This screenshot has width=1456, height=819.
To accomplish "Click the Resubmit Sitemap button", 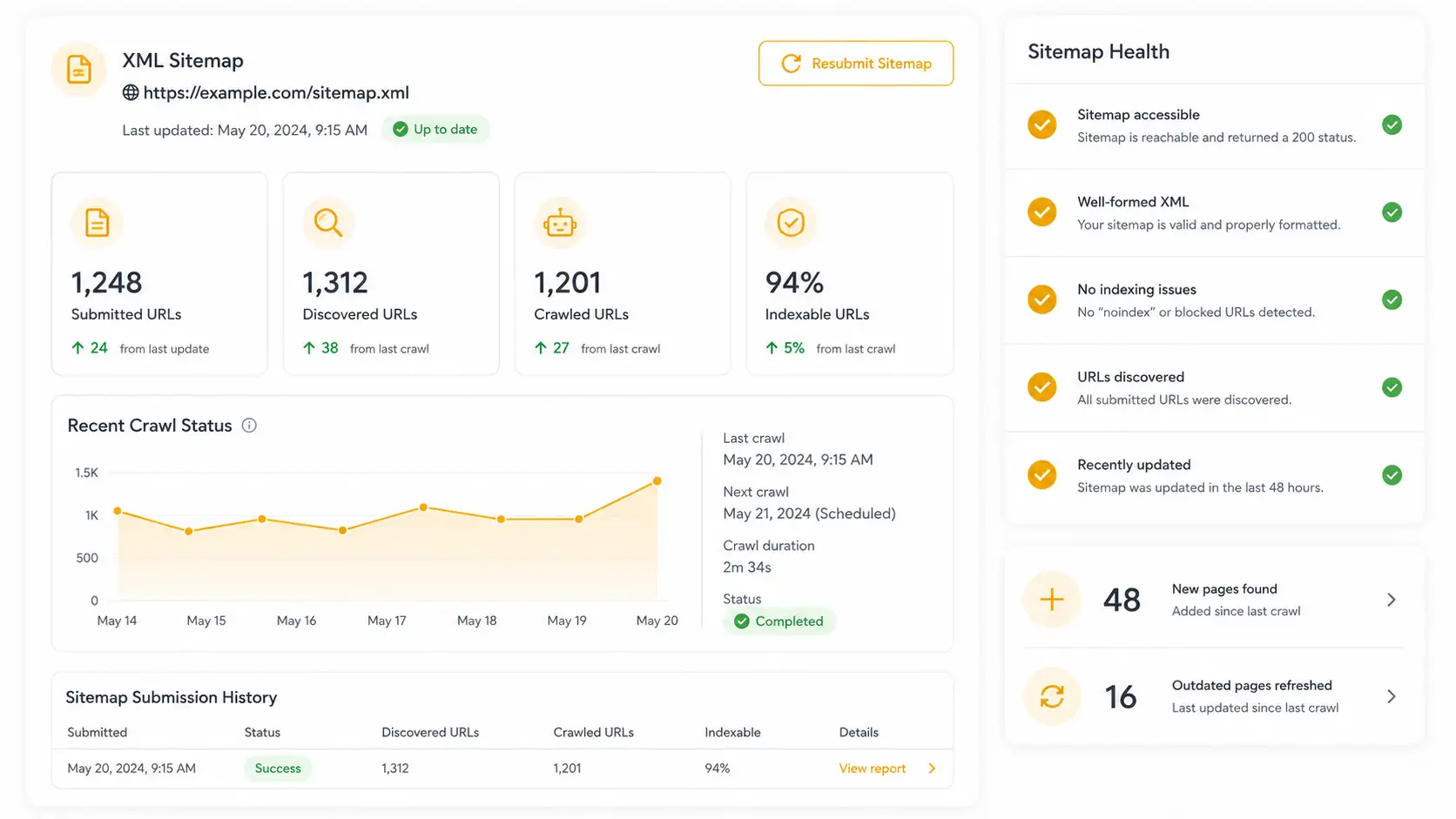I will coord(856,64).
